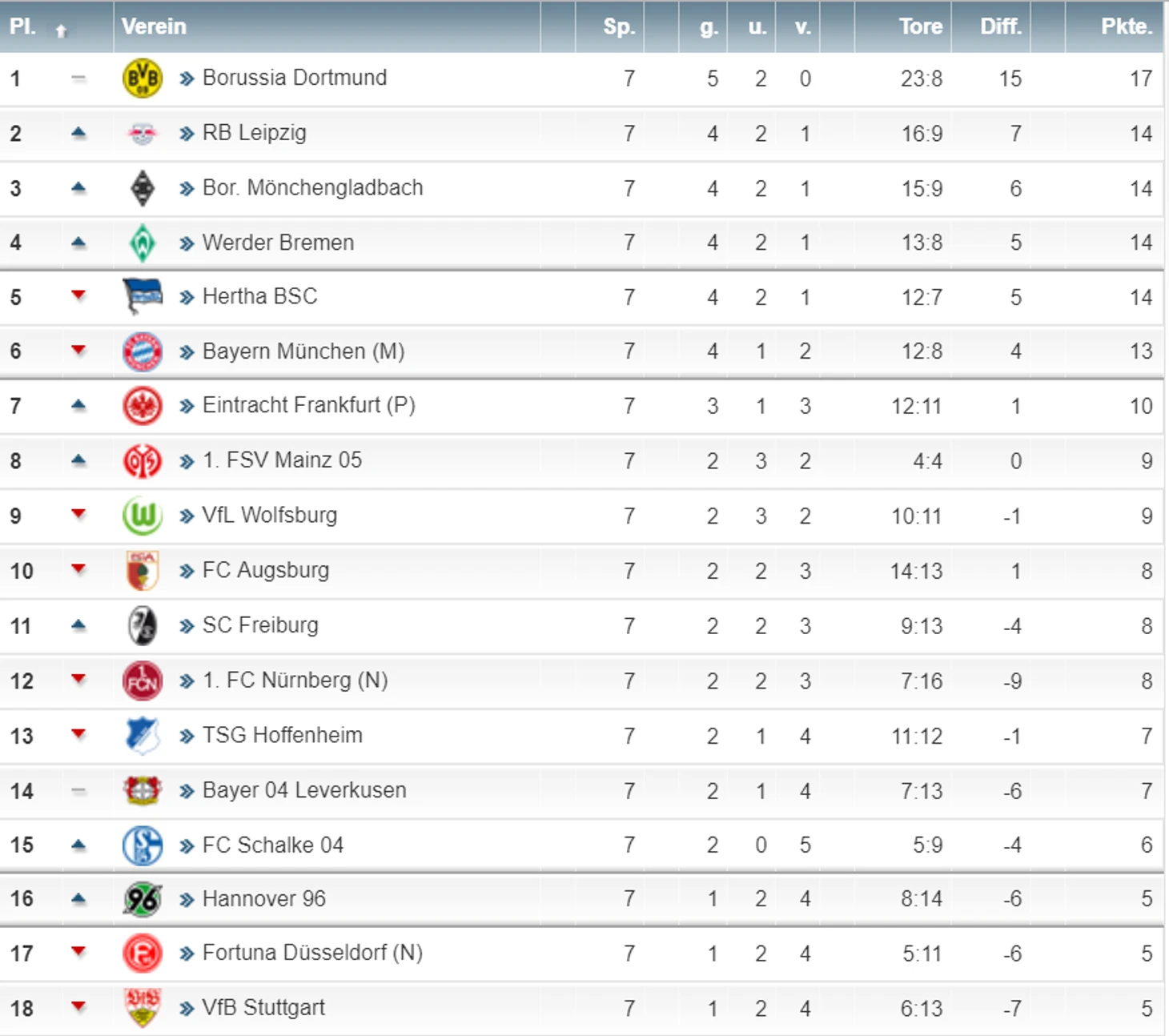Sort by the Diff. column header

tap(1001, 26)
